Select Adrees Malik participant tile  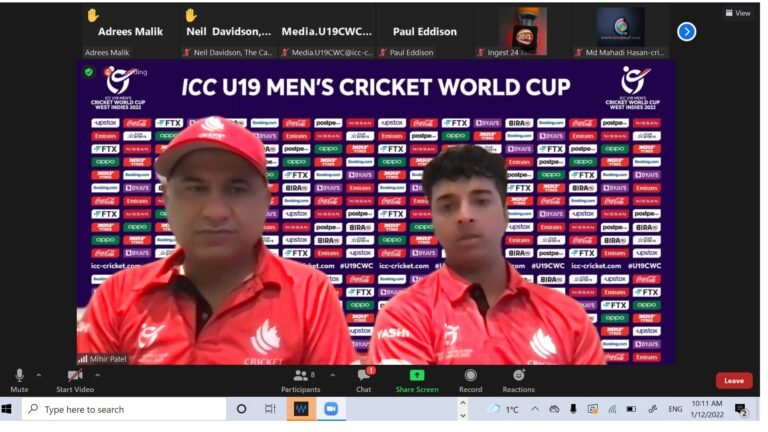point(130,32)
